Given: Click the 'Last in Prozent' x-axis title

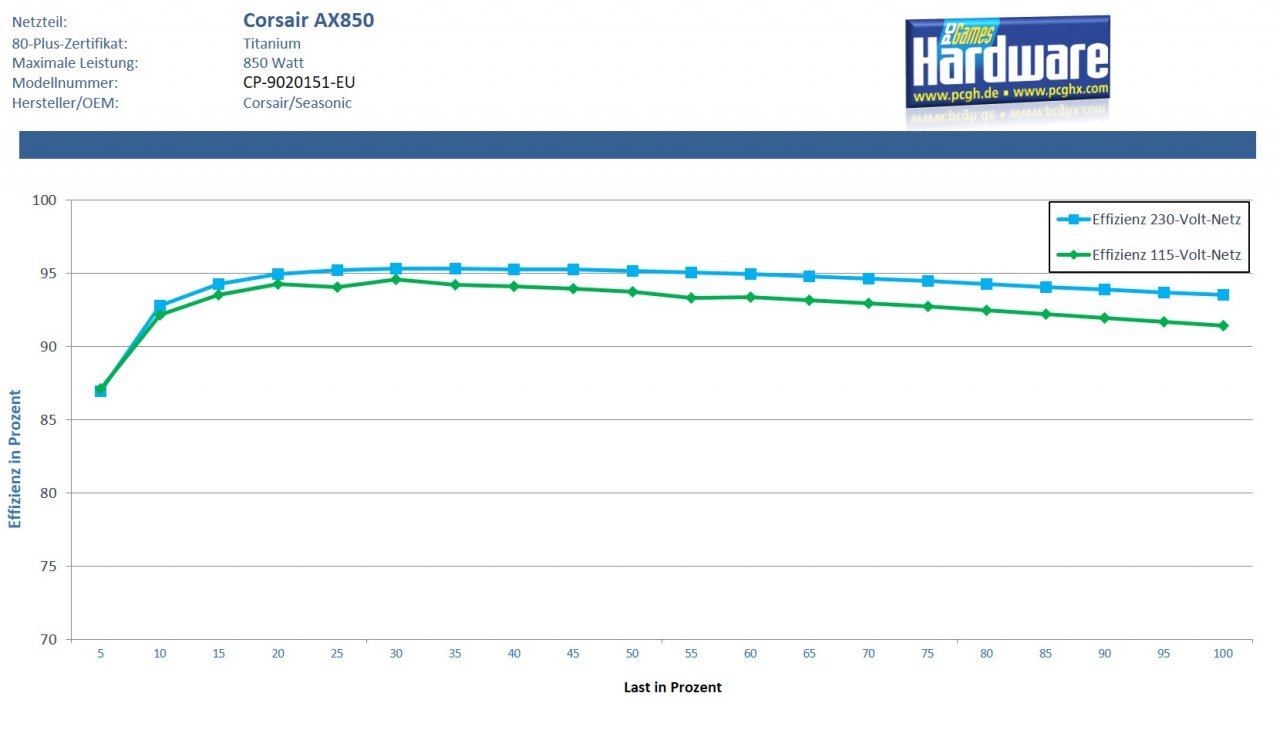Looking at the screenshot, I should (x=672, y=687).
